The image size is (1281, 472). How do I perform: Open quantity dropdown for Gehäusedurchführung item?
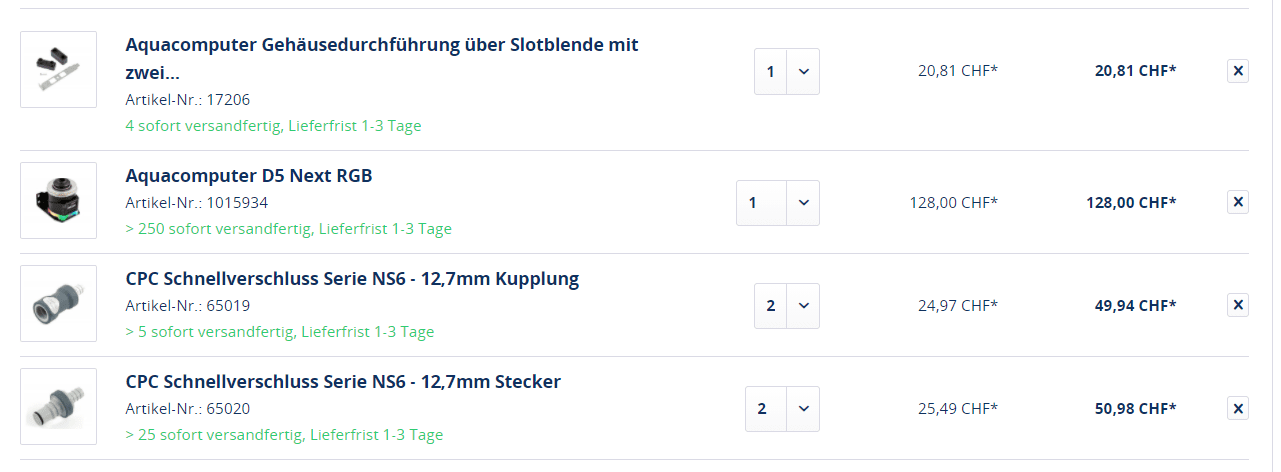point(803,72)
